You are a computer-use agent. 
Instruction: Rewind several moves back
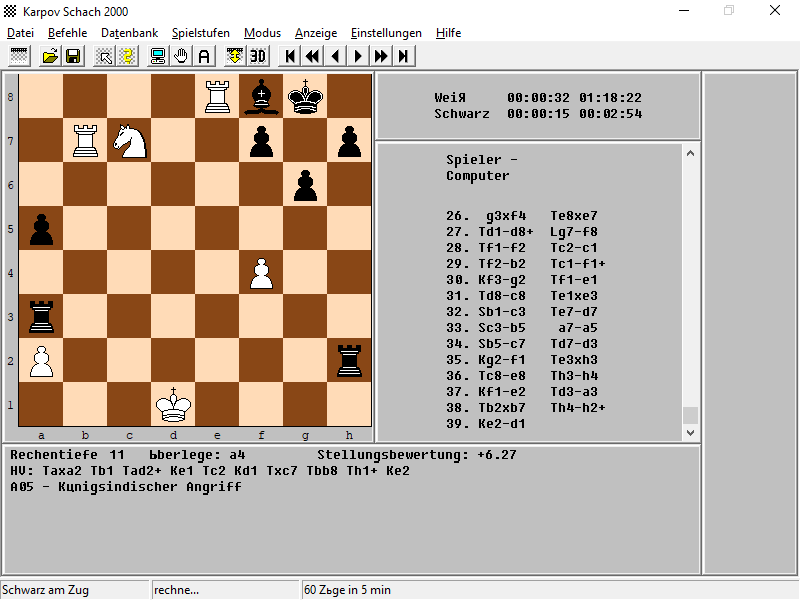(313, 56)
